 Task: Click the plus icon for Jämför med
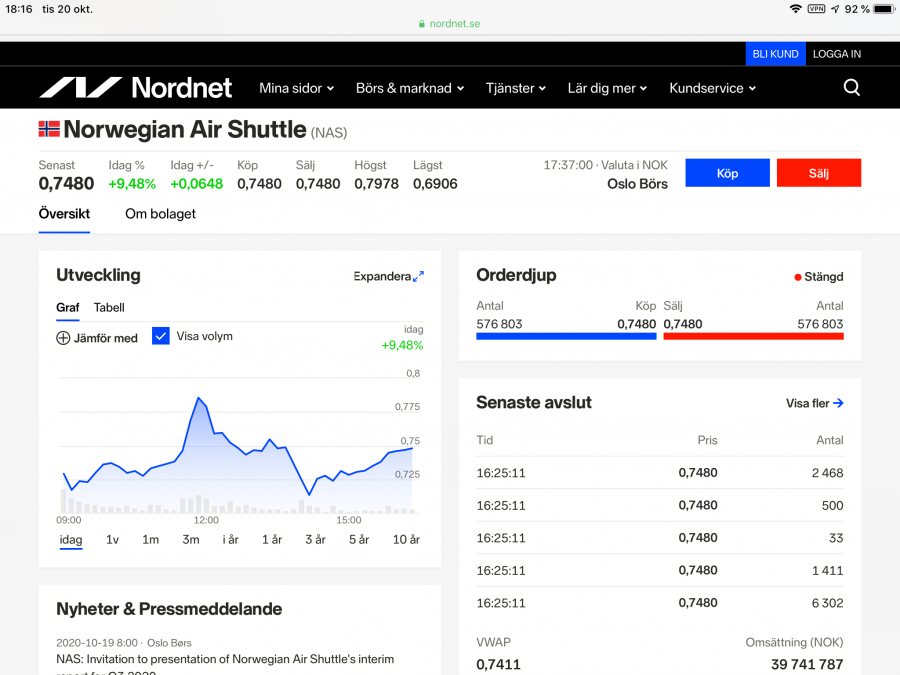coord(63,338)
